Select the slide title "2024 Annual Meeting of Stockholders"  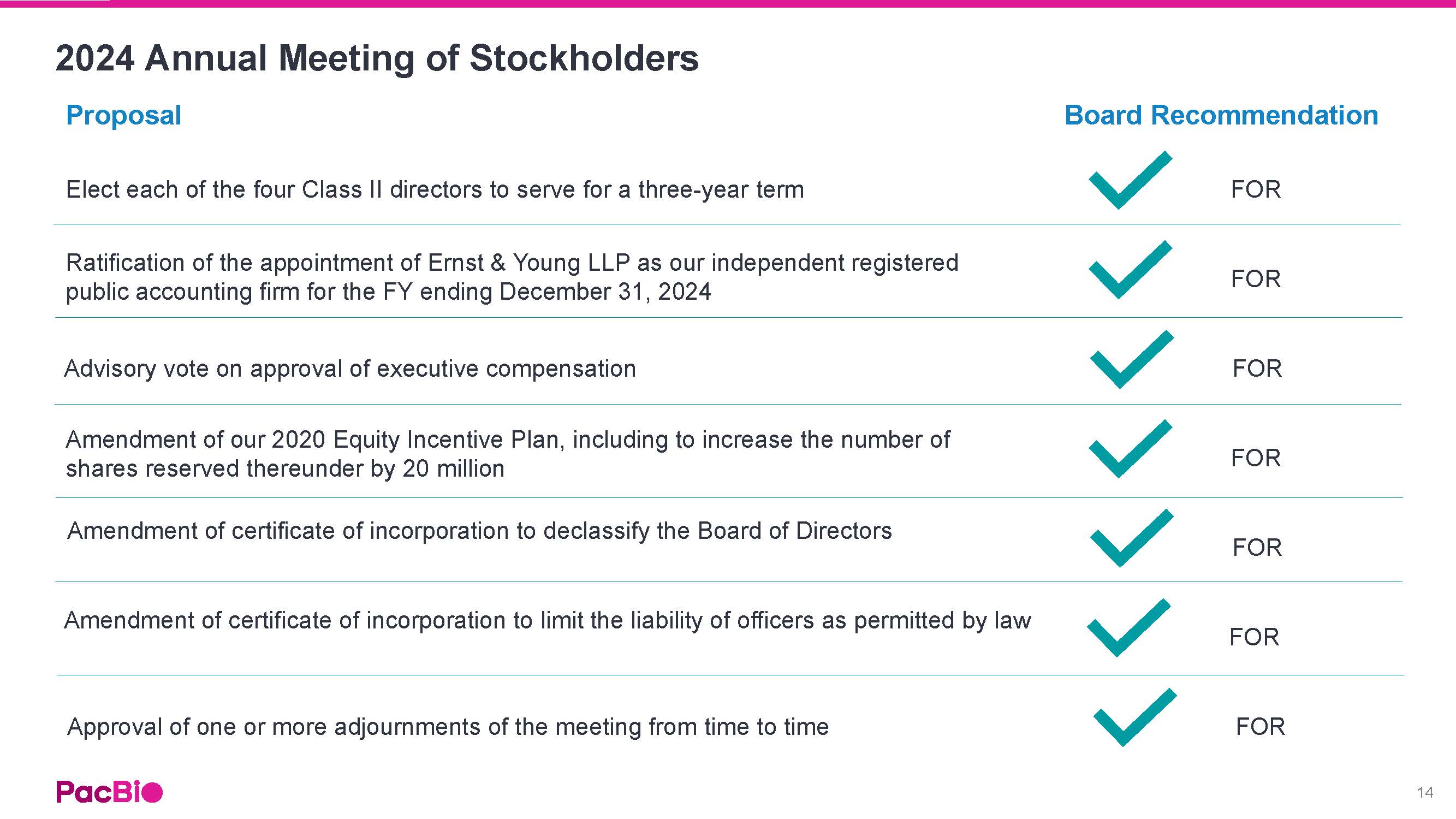(x=377, y=58)
